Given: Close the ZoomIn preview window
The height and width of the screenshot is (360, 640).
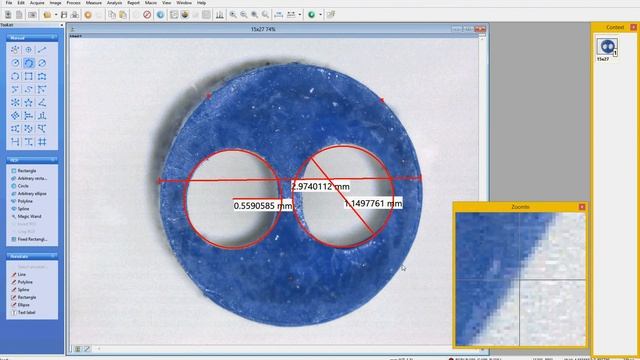Looking at the screenshot, I should pyautogui.click(x=582, y=207).
